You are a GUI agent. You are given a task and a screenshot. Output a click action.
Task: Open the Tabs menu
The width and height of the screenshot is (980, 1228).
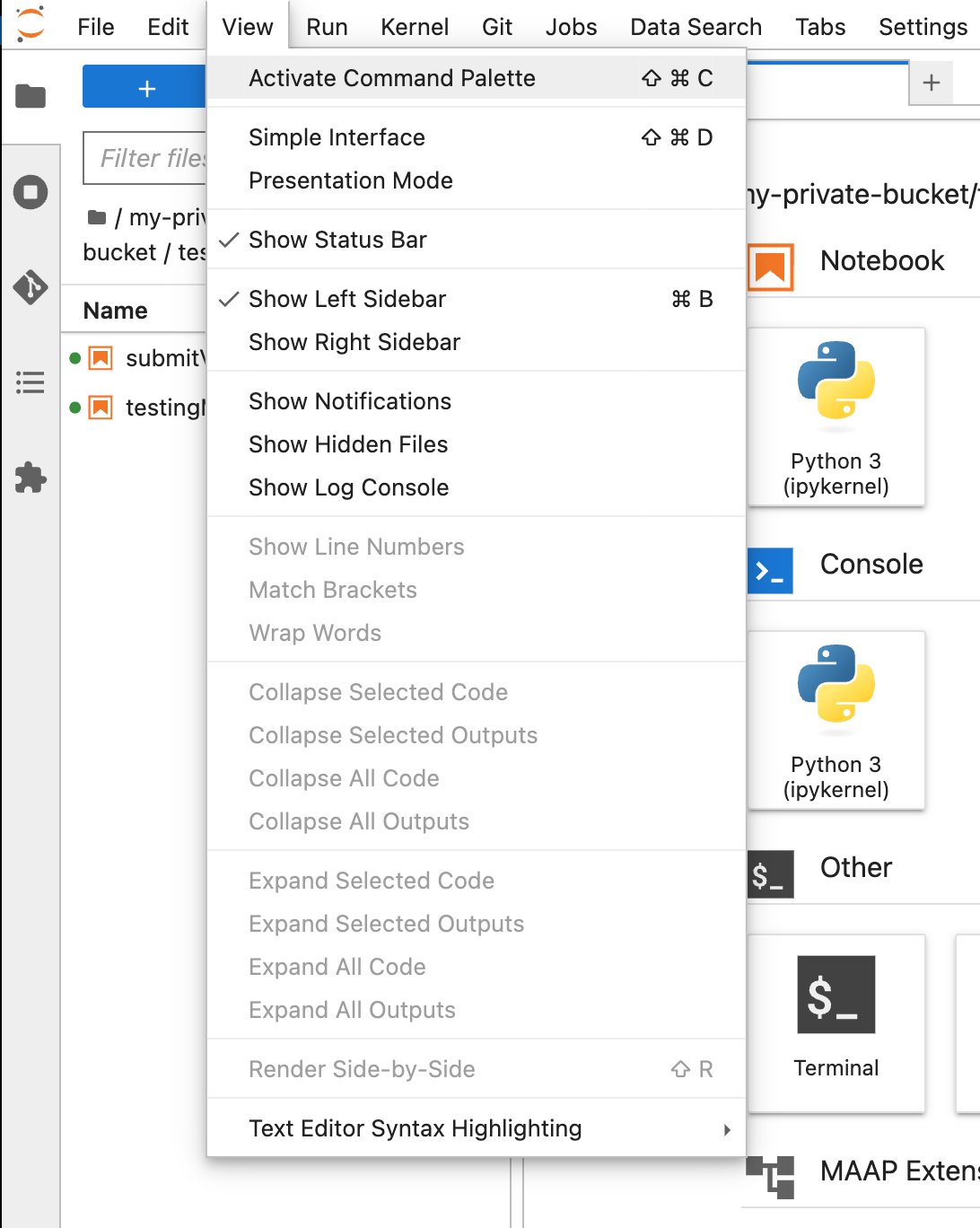click(x=820, y=27)
